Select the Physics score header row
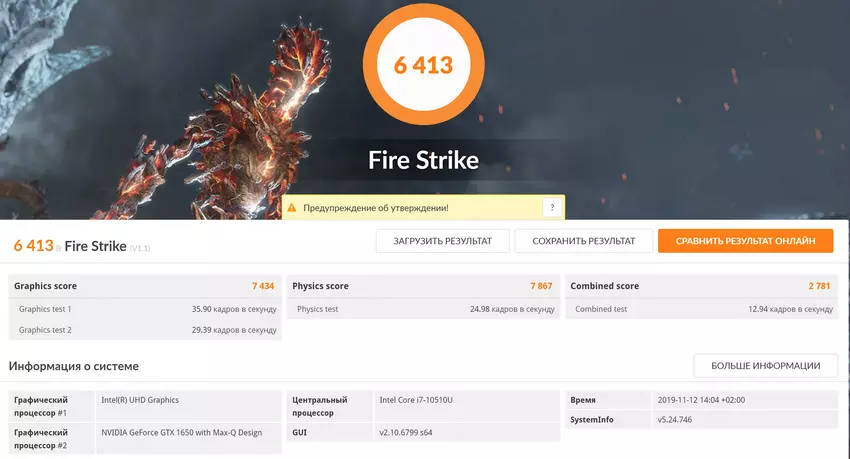 (423, 286)
